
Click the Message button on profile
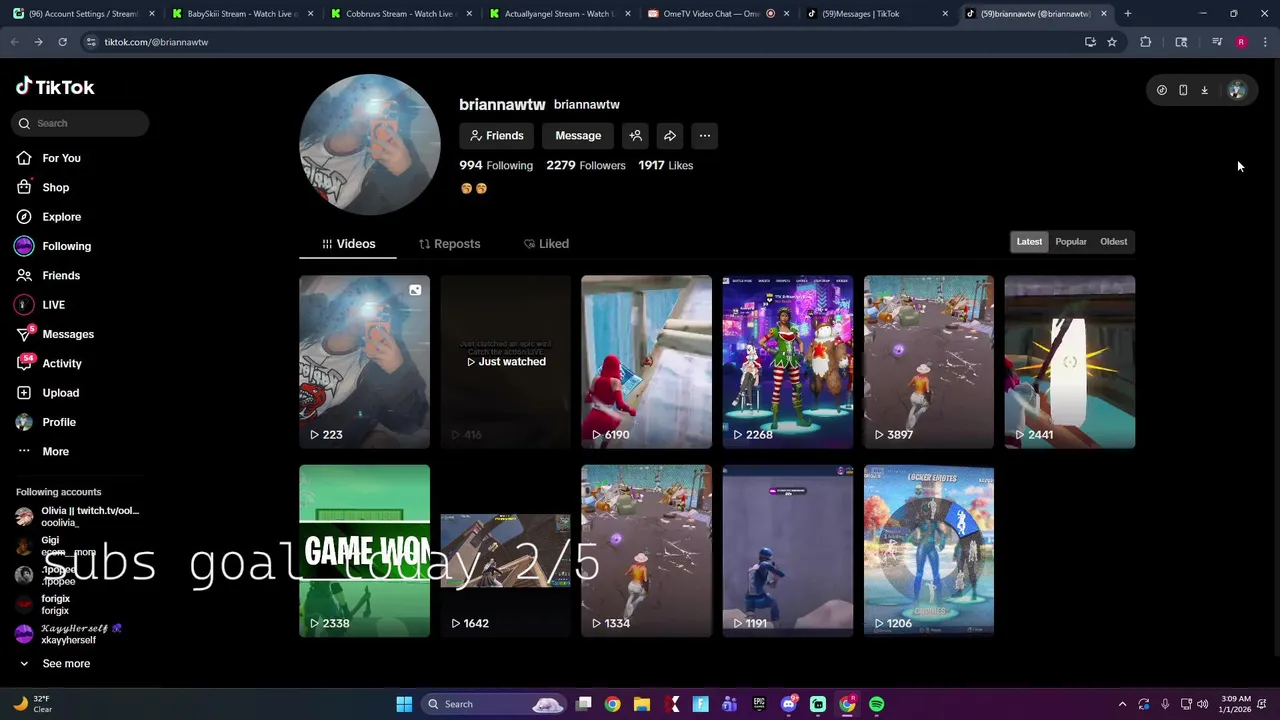pos(578,136)
